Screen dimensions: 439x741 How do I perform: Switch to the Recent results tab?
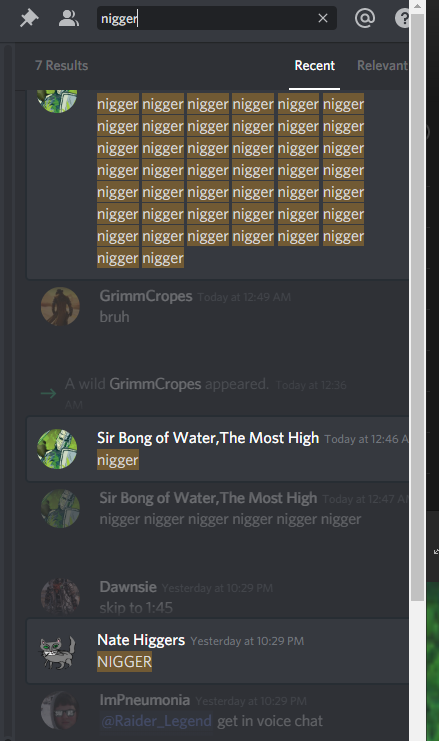click(315, 66)
